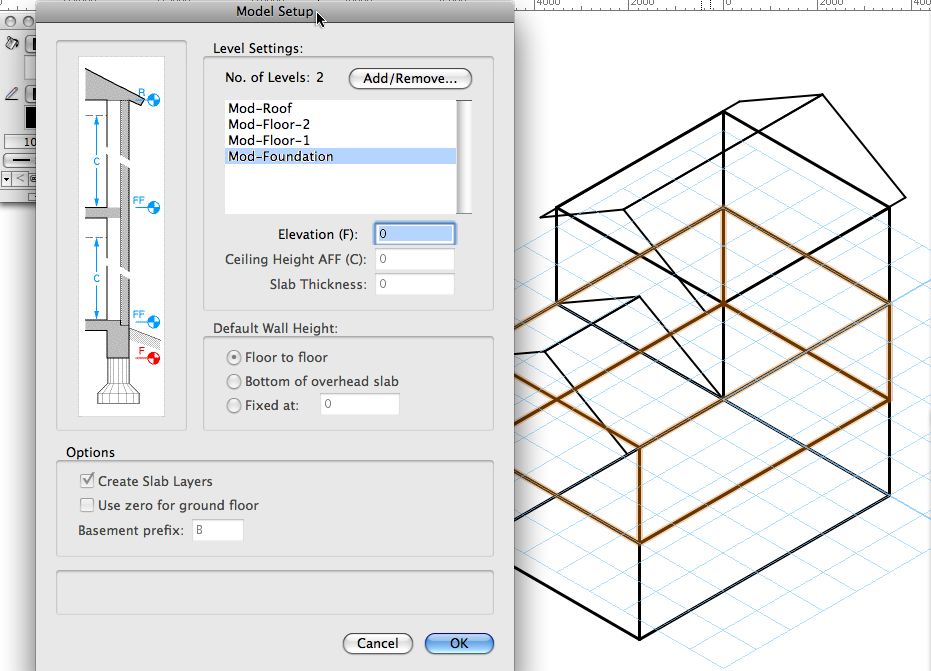Click the No. of Levels: 2 label
Image resolution: width=931 pixels, height=671 pixels.
tap(274, 77)
